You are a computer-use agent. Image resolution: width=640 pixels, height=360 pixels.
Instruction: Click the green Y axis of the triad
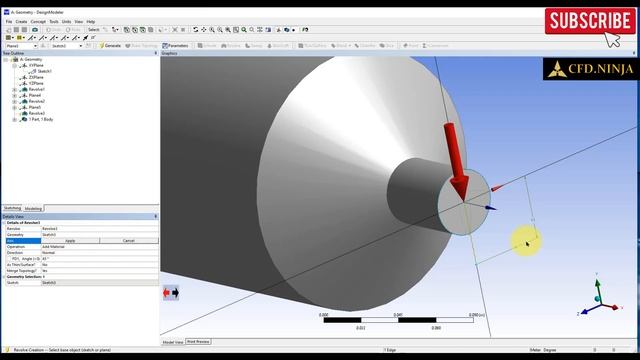598,287
